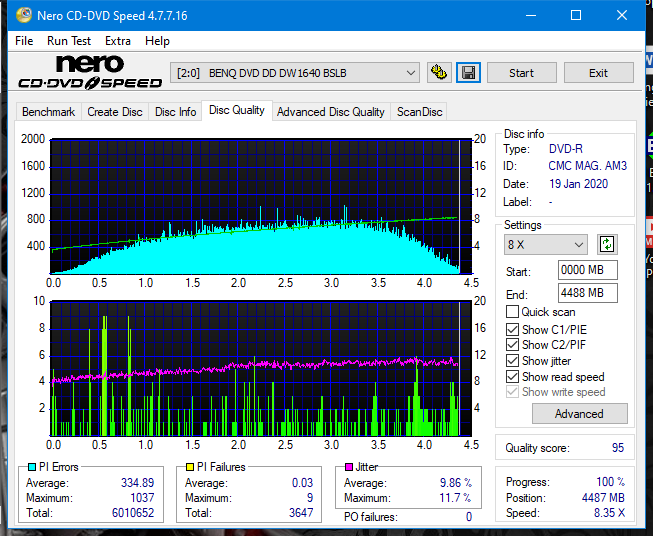This screenshot has width=653, height=536.
Task: Open the Run Test menu
Action: (x=69, y=41)
